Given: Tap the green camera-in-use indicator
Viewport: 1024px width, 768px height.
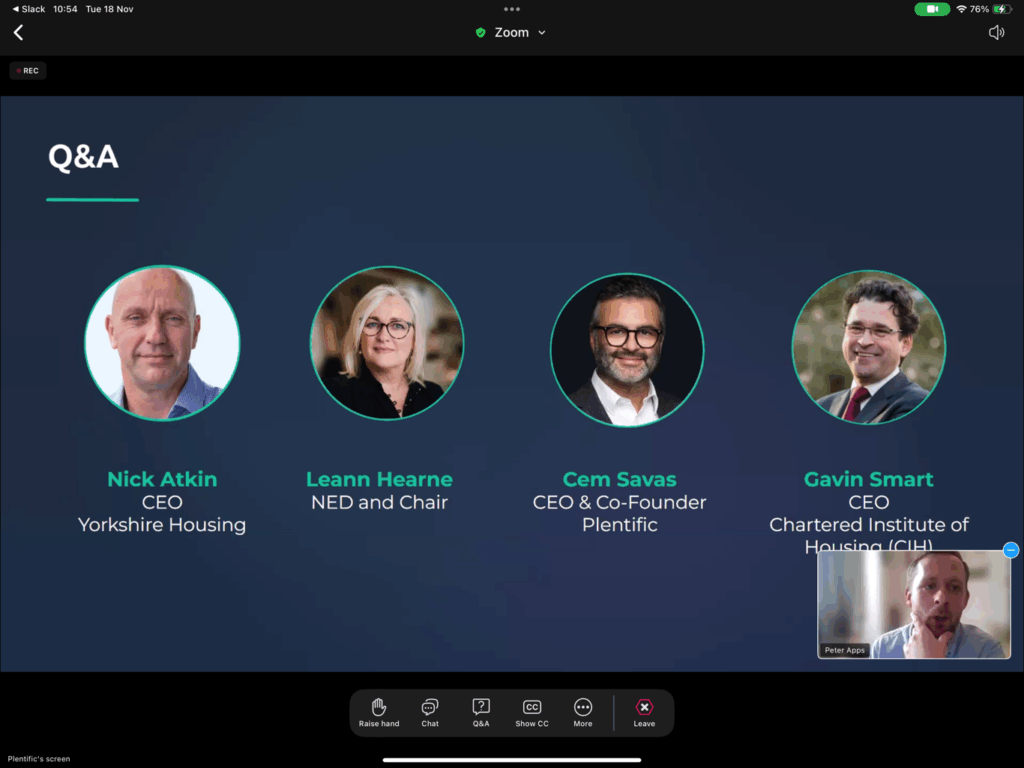Looking at the screenshot, I should [x=932, y=9].
